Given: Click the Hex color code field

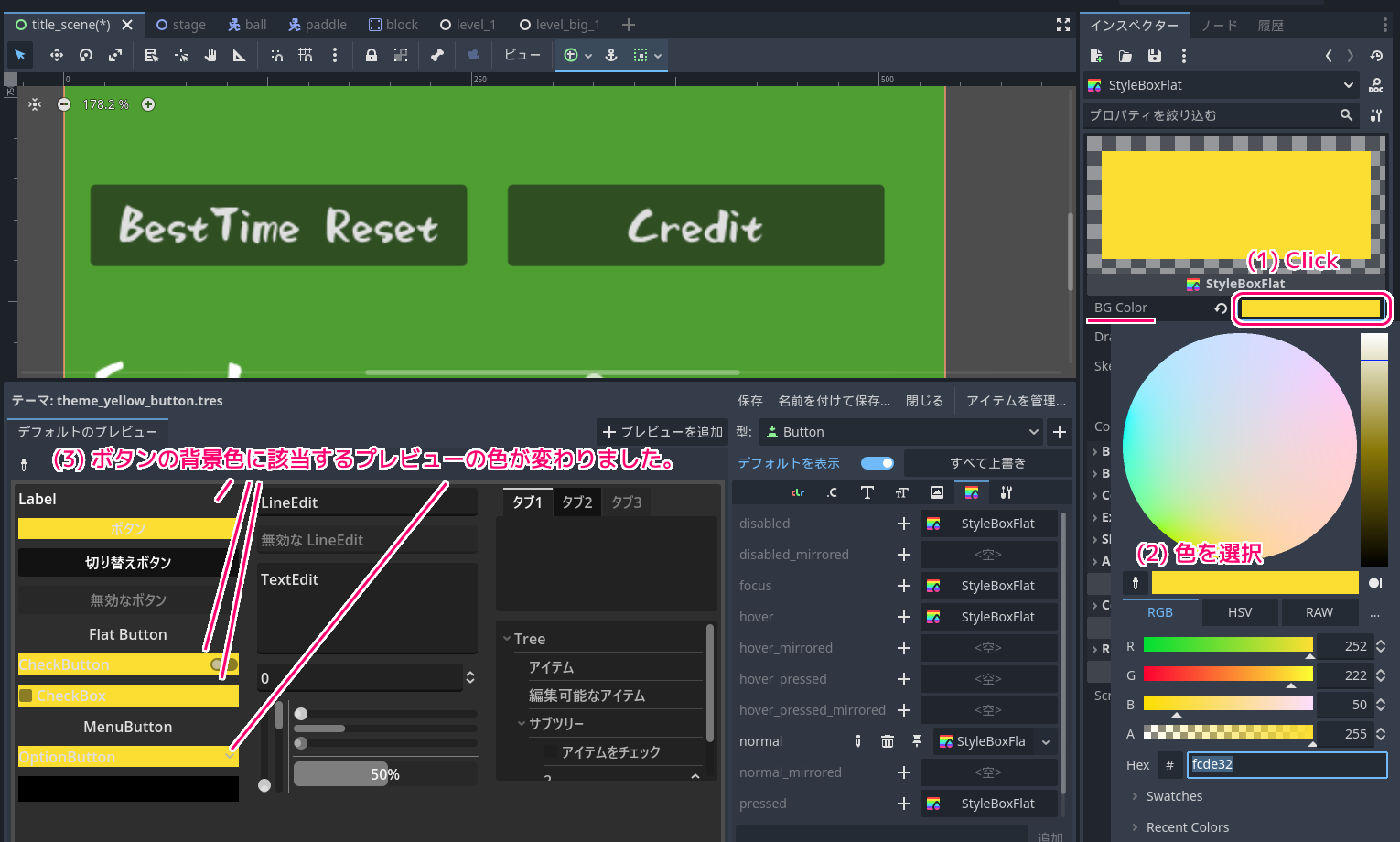Looking at the screenshot, I should tap(1287, 764).
